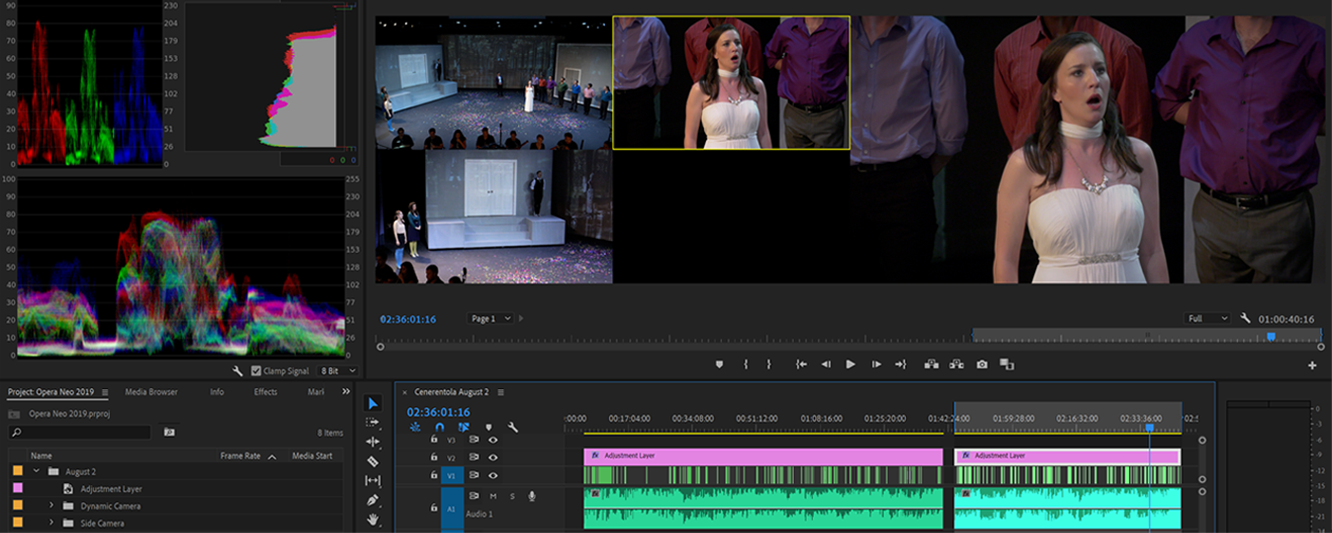Hide track V2 using its eye icon

point(493,457)
